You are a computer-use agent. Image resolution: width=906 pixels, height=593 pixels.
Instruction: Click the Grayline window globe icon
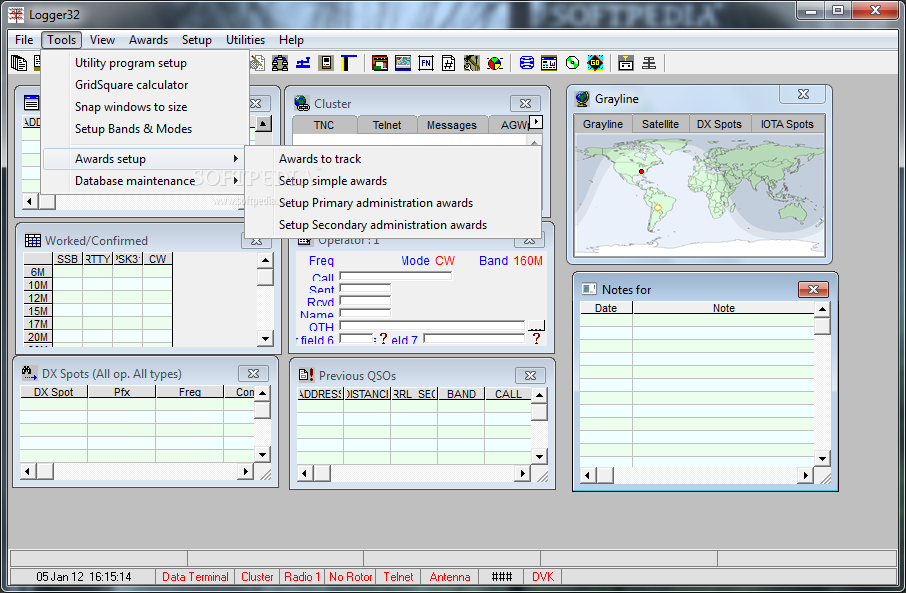(582, 99)
